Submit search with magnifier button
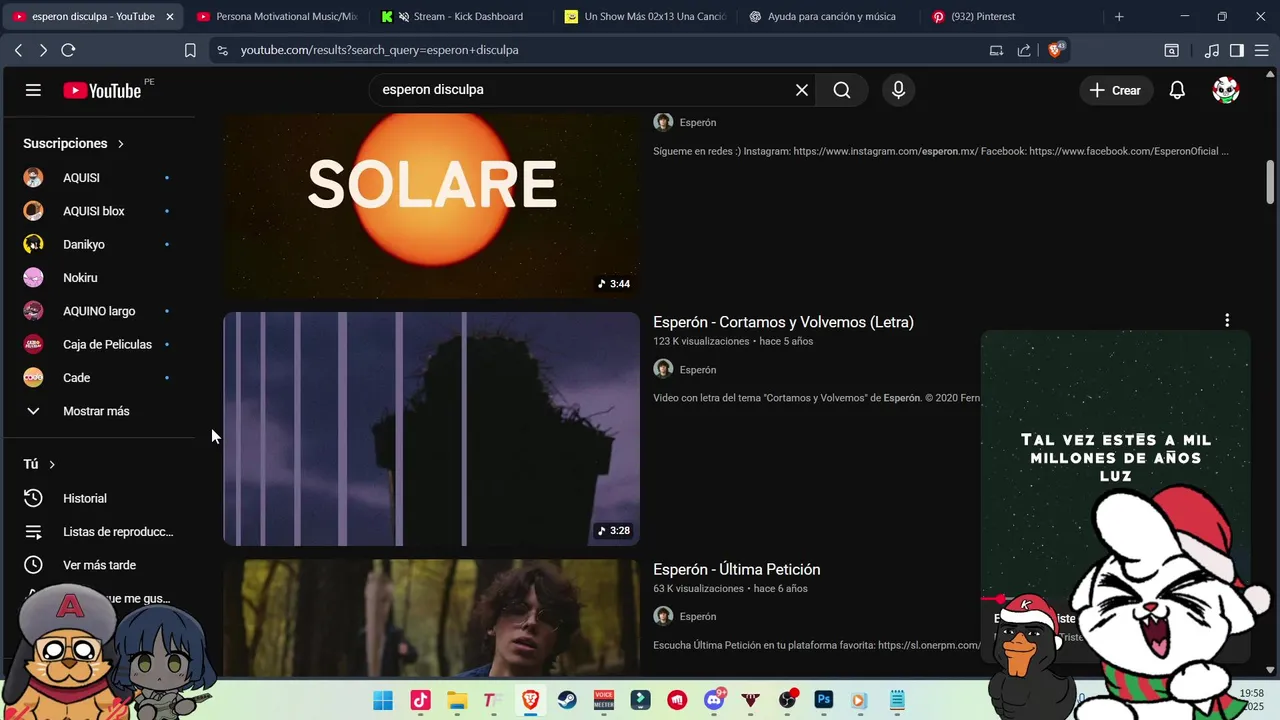The height and width of the screenshot is (720, 1280). pyautogui.click(x=842, y=90)
